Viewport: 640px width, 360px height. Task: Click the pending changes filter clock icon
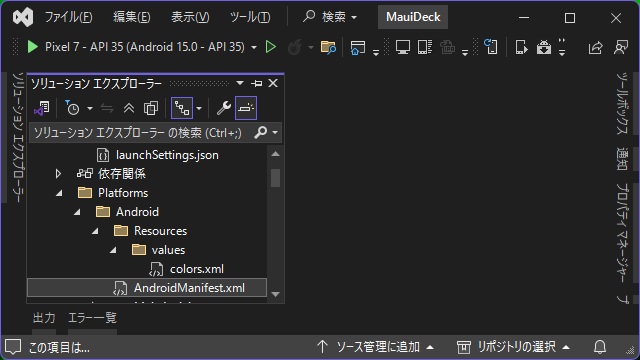(x=73, y=108)
